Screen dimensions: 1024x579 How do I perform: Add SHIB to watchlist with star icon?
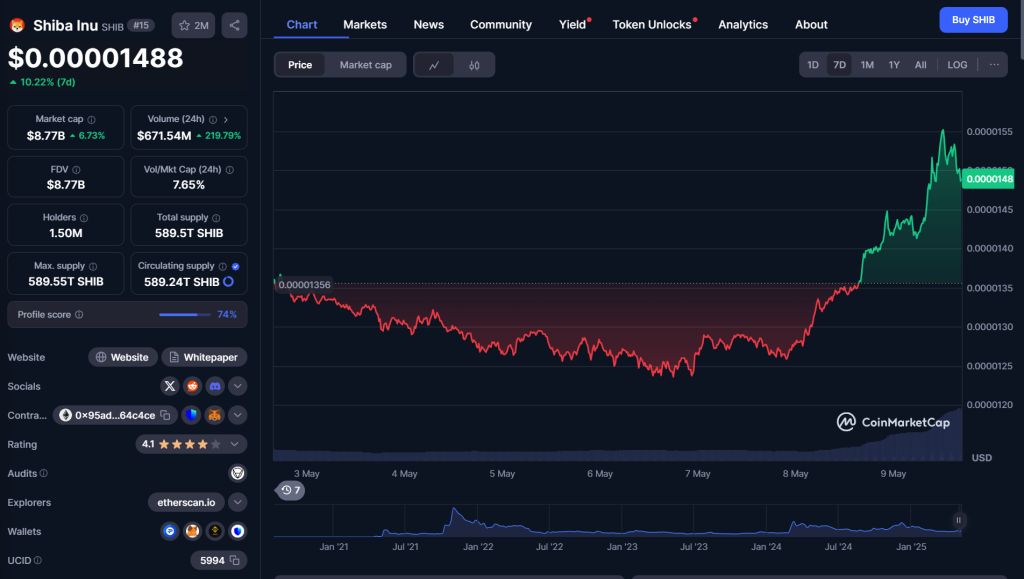[193, 25]
